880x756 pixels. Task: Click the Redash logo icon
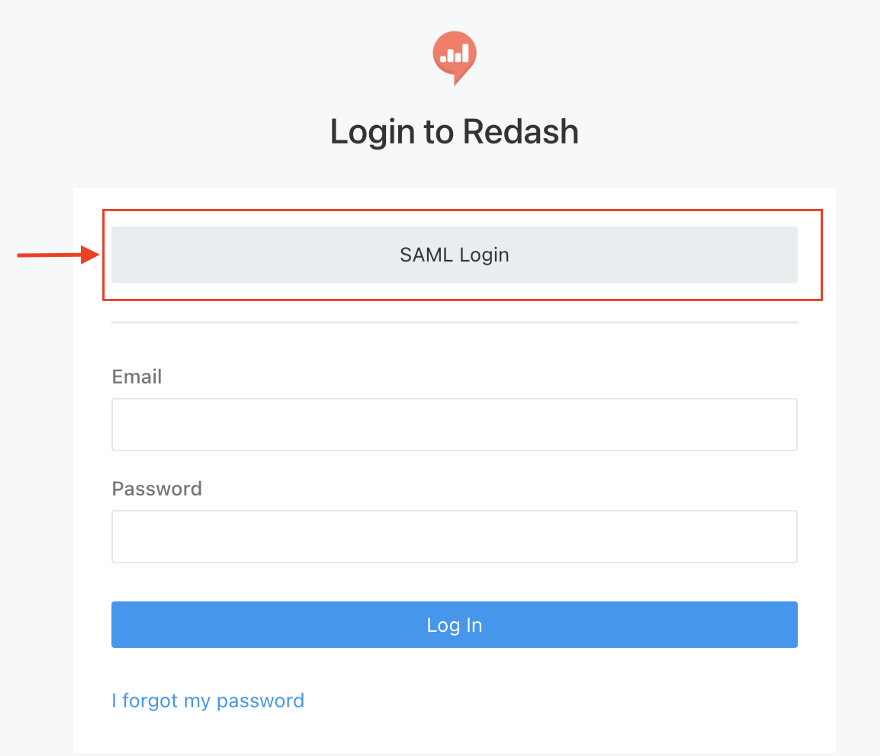454,56
